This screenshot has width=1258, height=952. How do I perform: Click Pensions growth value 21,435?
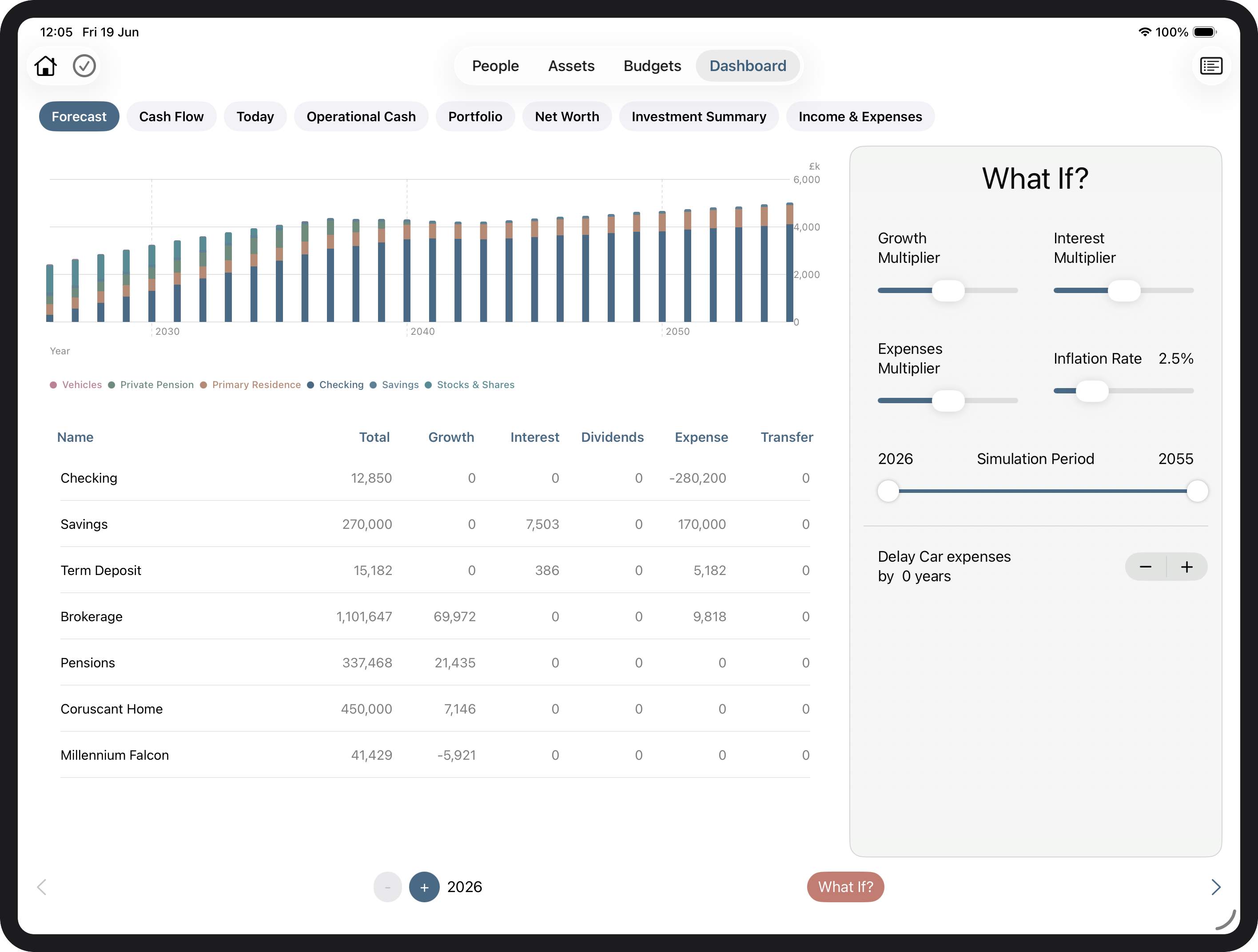click(x=455, y=662)
